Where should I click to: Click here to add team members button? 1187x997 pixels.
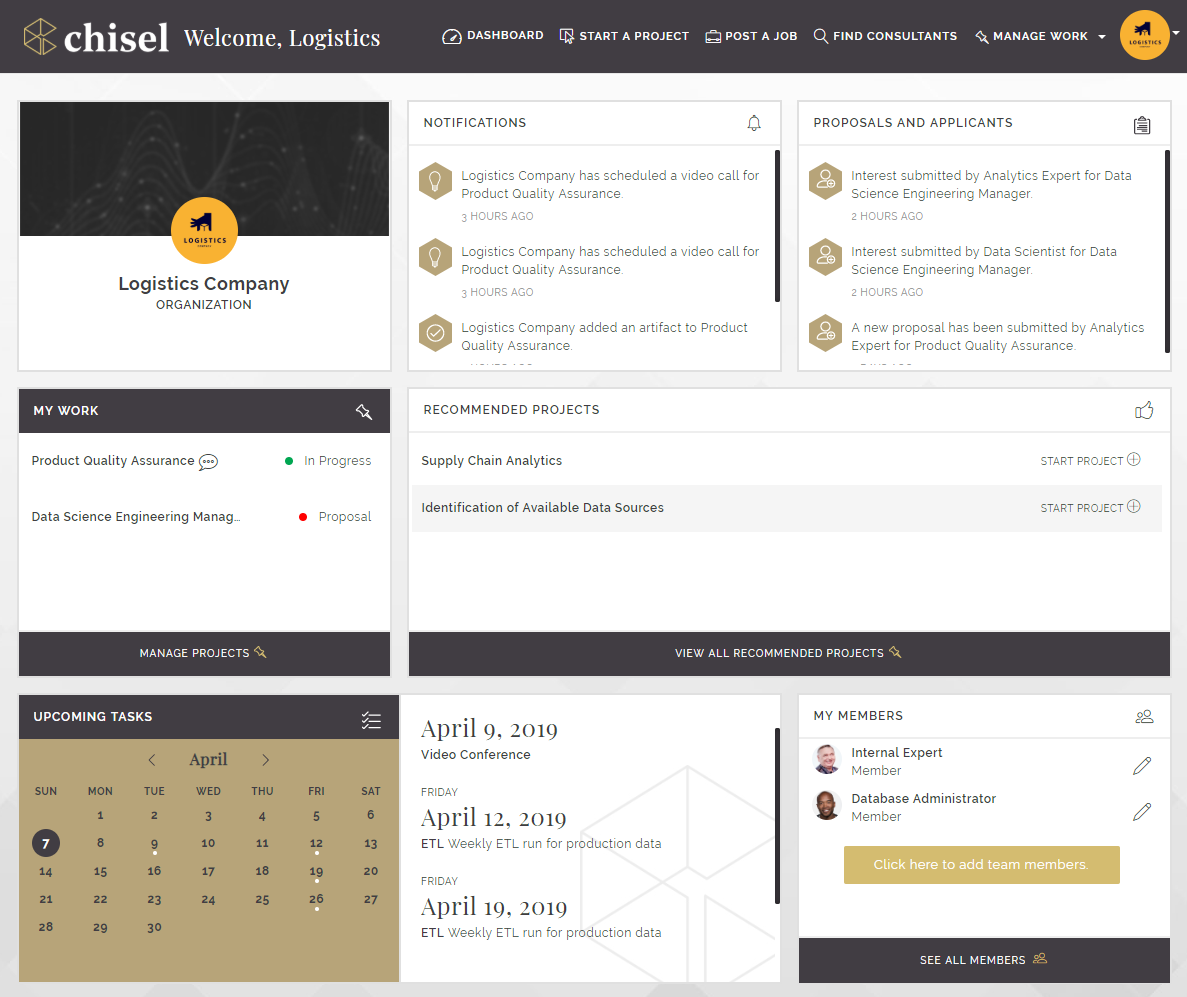tap(981, 865)
